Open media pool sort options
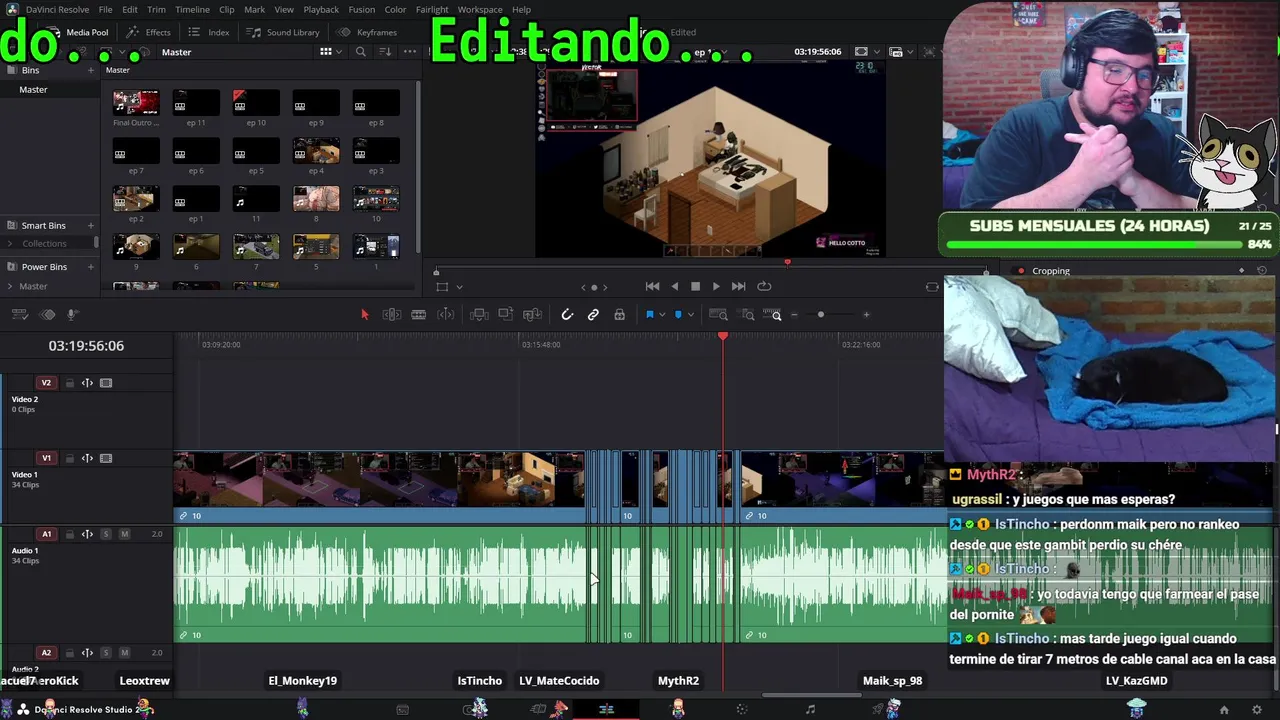Screen dimensions: 1280x720 pos(385,52)
